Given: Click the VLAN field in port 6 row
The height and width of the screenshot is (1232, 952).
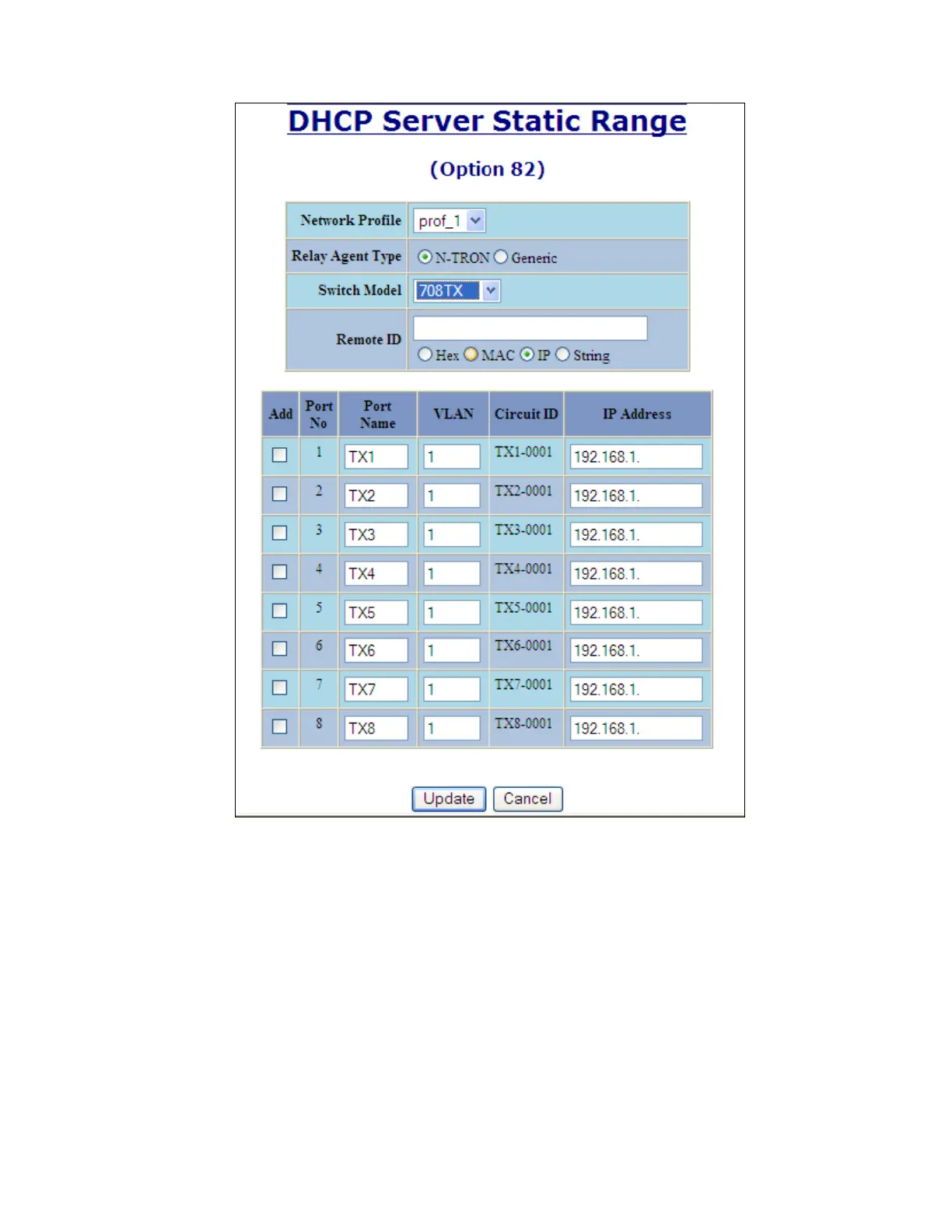Looking at the screenshot, I should 452,650.
